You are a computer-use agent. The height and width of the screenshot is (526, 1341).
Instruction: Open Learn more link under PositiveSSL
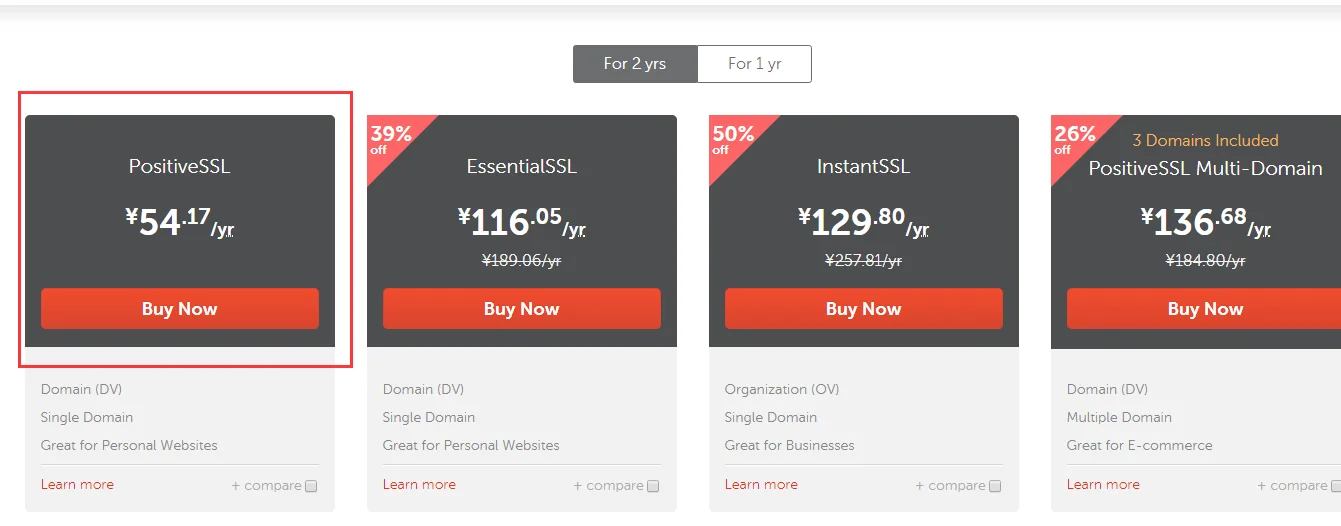[77, 485]
